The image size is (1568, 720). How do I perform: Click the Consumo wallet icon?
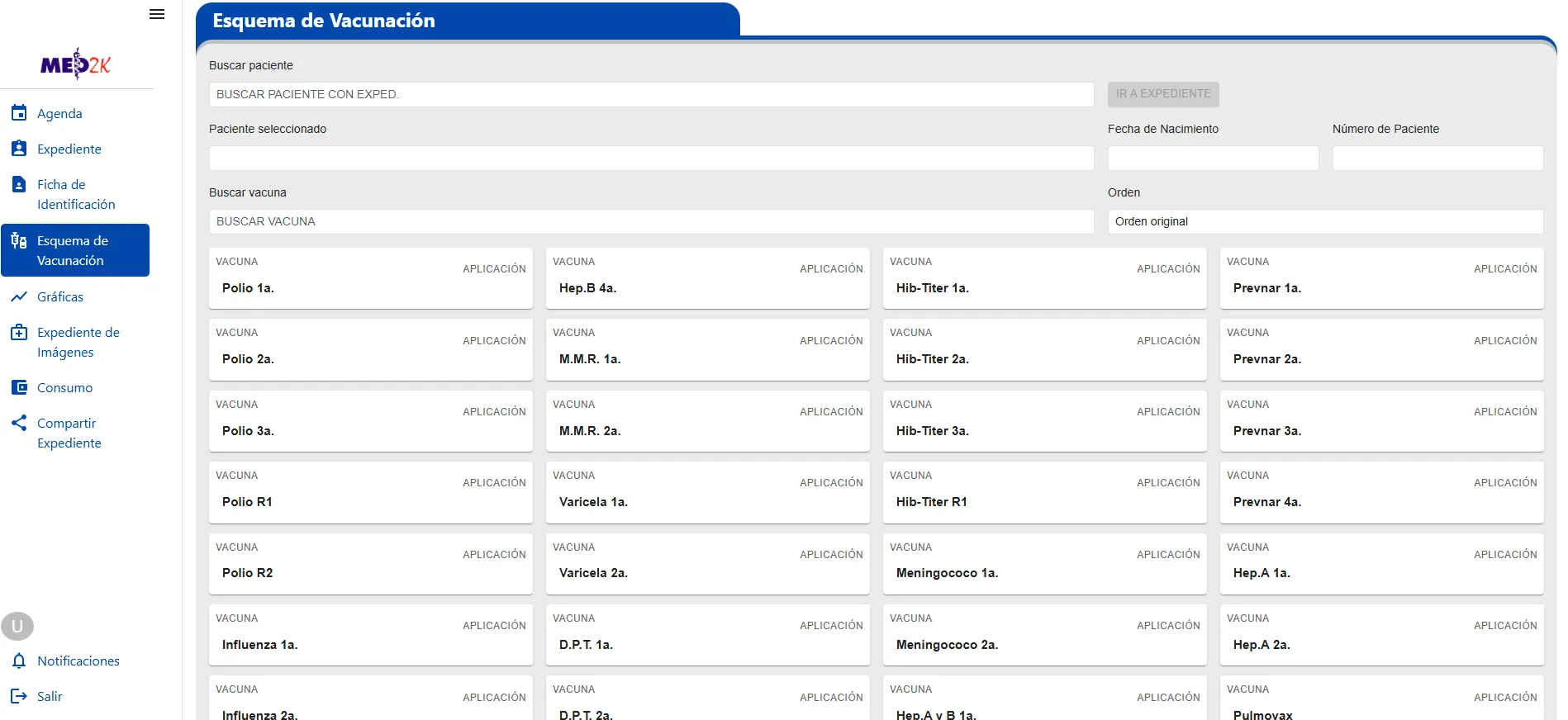tap(19, 386)
